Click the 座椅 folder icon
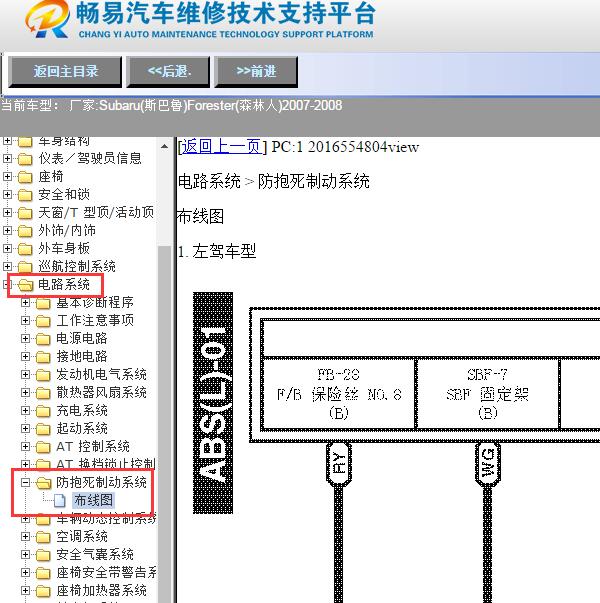This screenshot has width=600, height=603. pos(25,177)
